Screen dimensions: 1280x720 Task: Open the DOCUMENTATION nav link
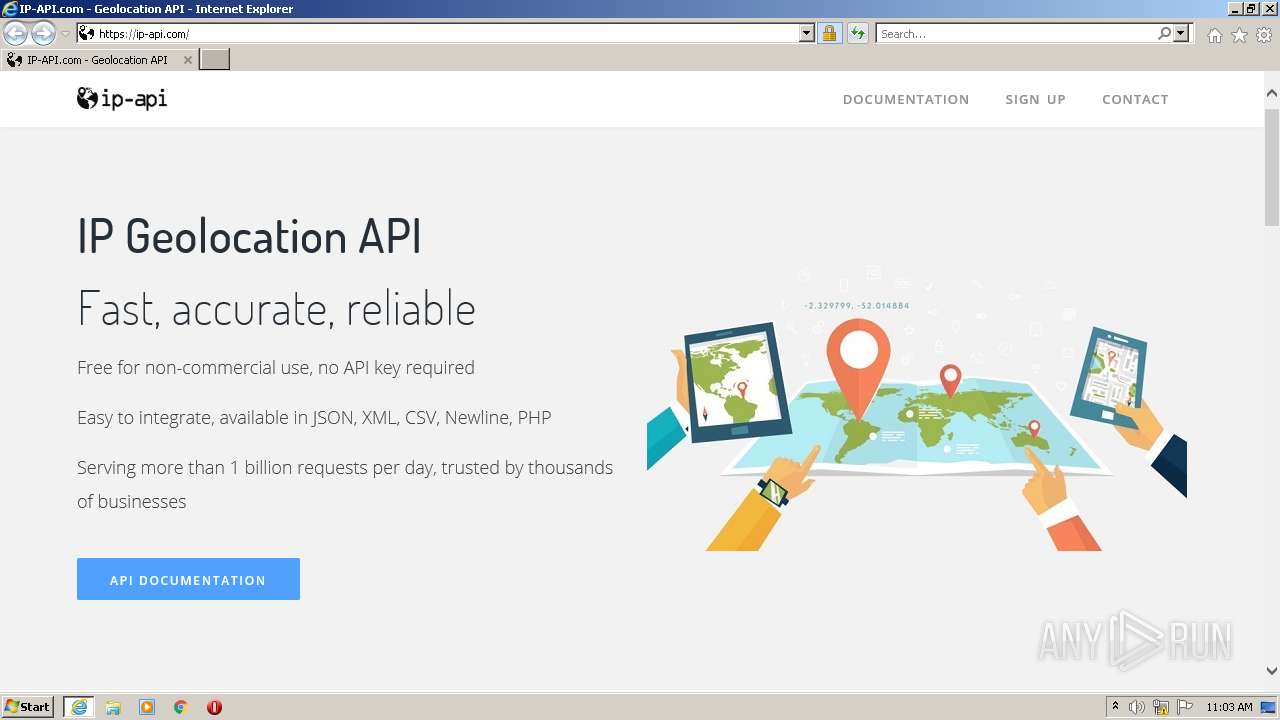pyautogui.click(x=906, y=99)
